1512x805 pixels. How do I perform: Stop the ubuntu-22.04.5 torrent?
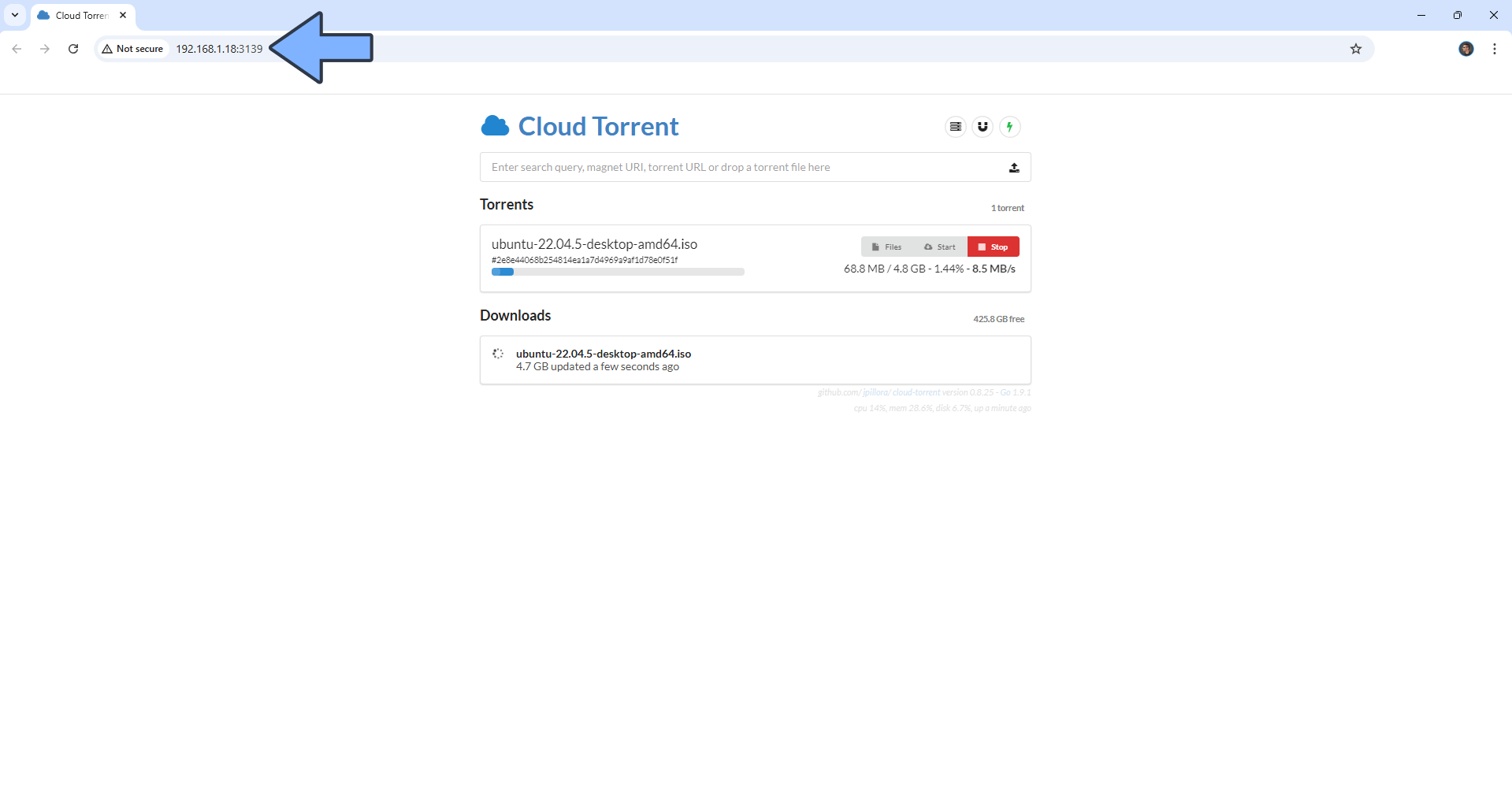pyautogui.click(x=993, y=247)
